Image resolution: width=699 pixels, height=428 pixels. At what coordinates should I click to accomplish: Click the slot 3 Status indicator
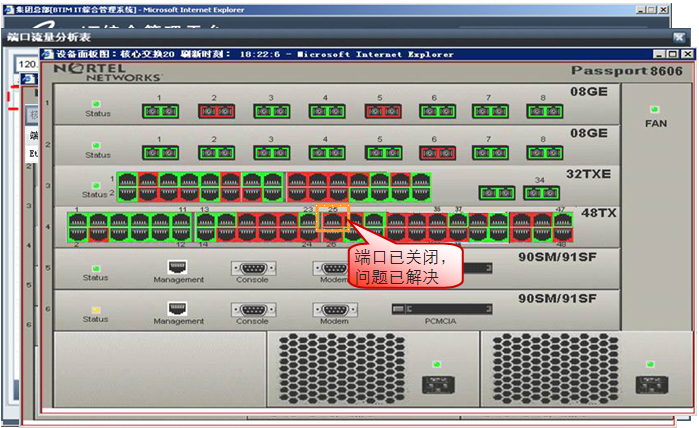[97, 185]
